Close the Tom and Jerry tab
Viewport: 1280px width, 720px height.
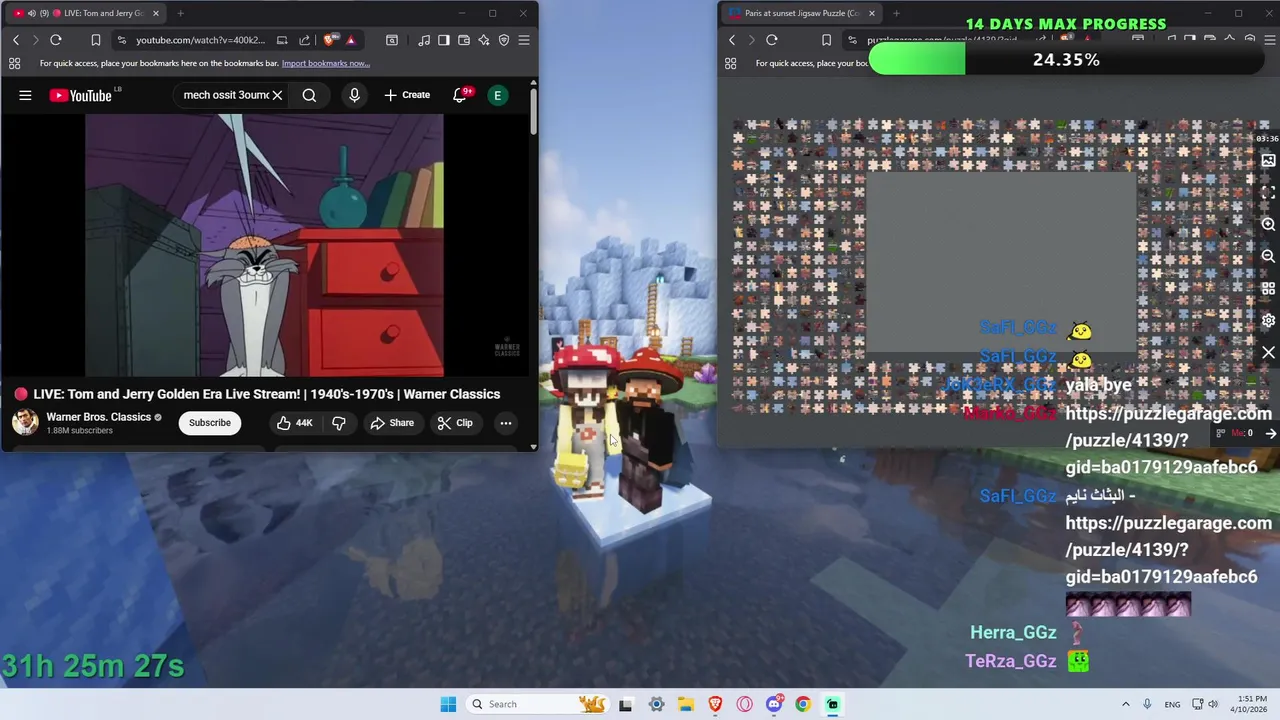[155, 13]
